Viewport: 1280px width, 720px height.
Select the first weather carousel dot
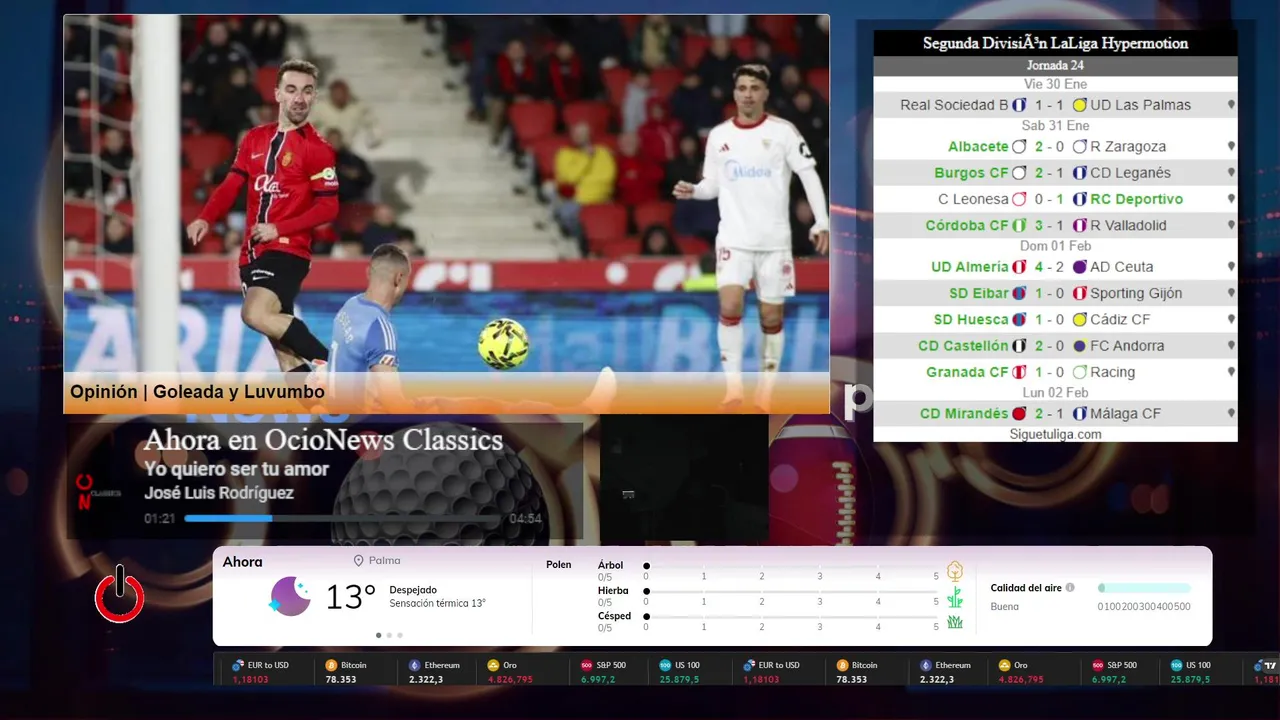pyautogui.click(x=379, y=635)
